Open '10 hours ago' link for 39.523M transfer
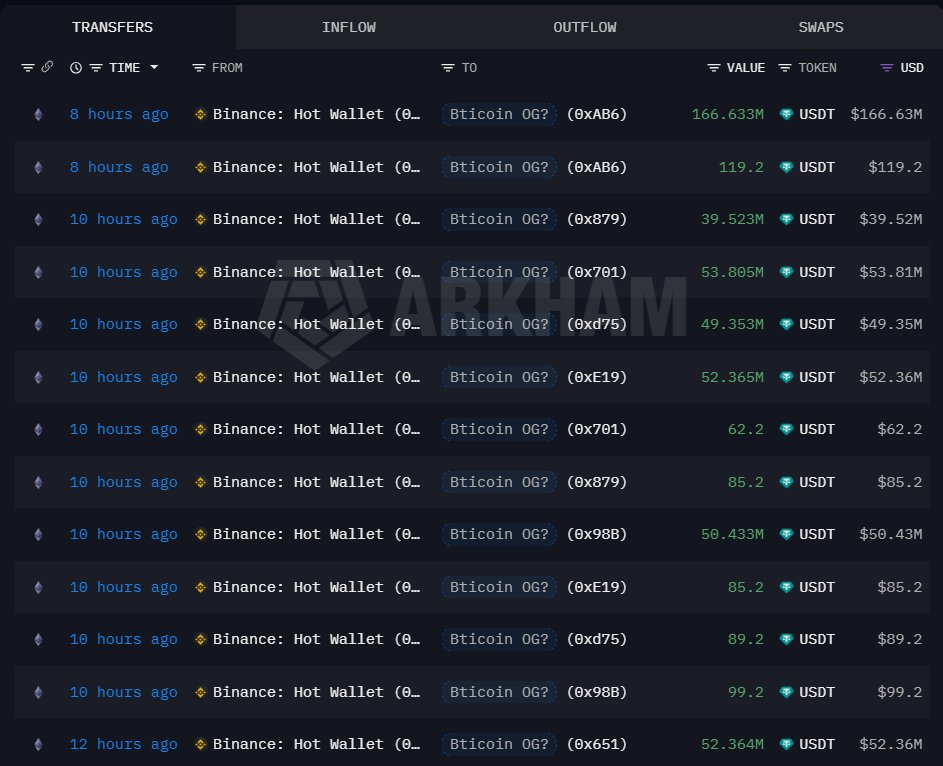 [x=123, y=219]
